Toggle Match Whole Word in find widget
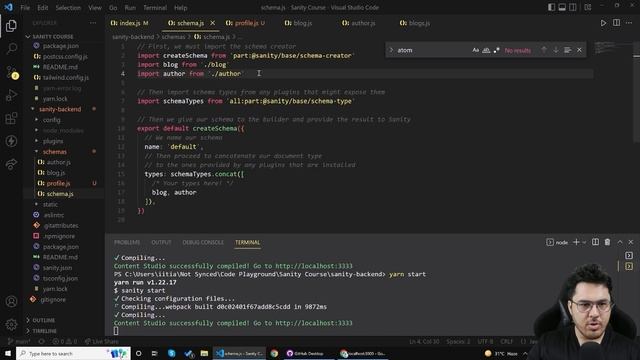Viewport: 640px width, 360px height. click(x=486, y=50)
